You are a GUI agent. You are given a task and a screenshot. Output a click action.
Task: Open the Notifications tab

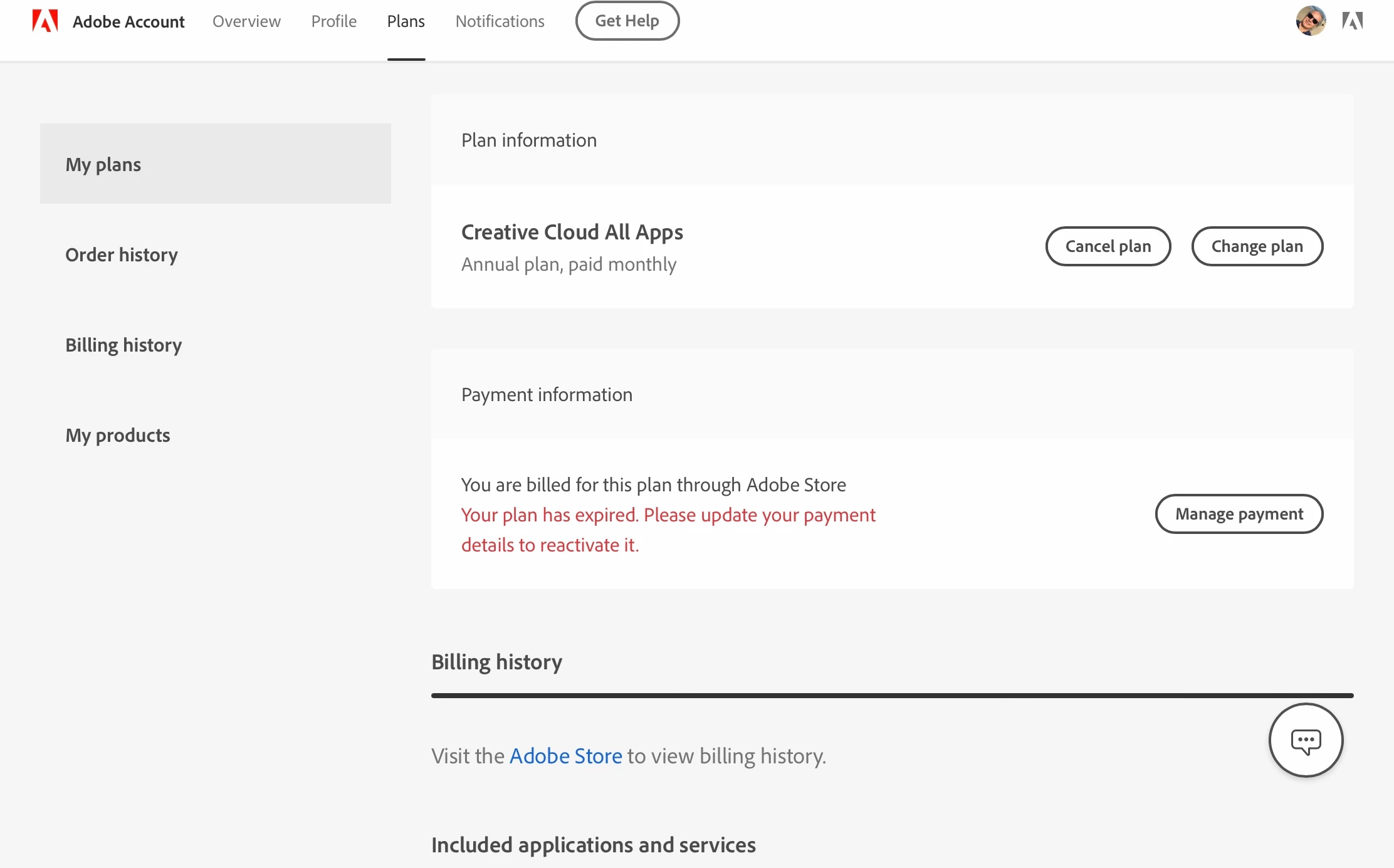[500, 21]
